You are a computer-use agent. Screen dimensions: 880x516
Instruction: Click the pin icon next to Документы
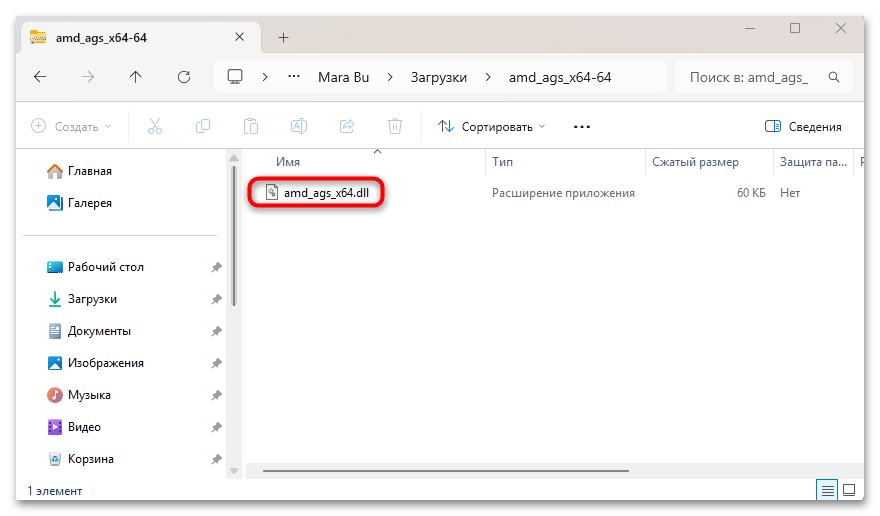click(217, 331)
